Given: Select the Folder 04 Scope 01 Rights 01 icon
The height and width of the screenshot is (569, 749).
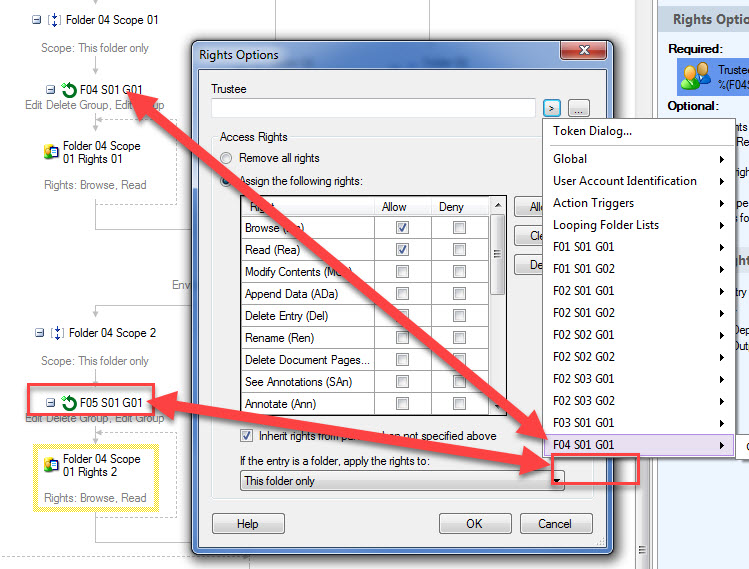Looking at the screenshot, I should click(x=51, y=152).
